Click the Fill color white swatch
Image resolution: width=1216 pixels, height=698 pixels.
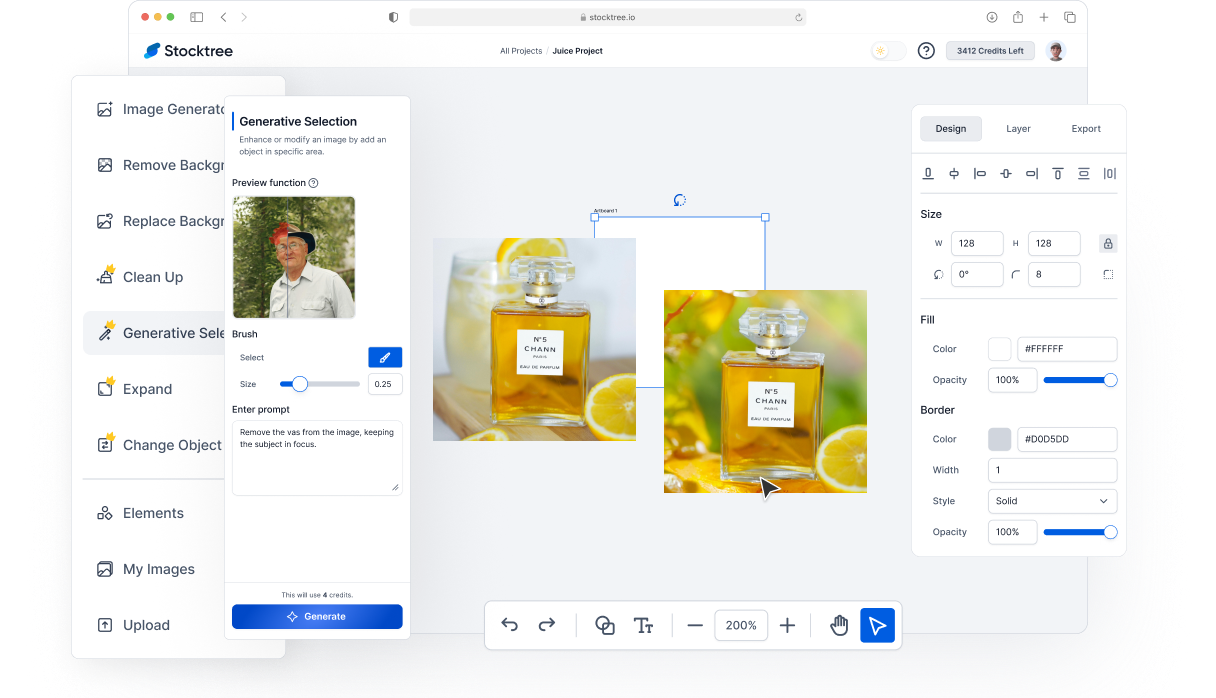click(1000, 349)
